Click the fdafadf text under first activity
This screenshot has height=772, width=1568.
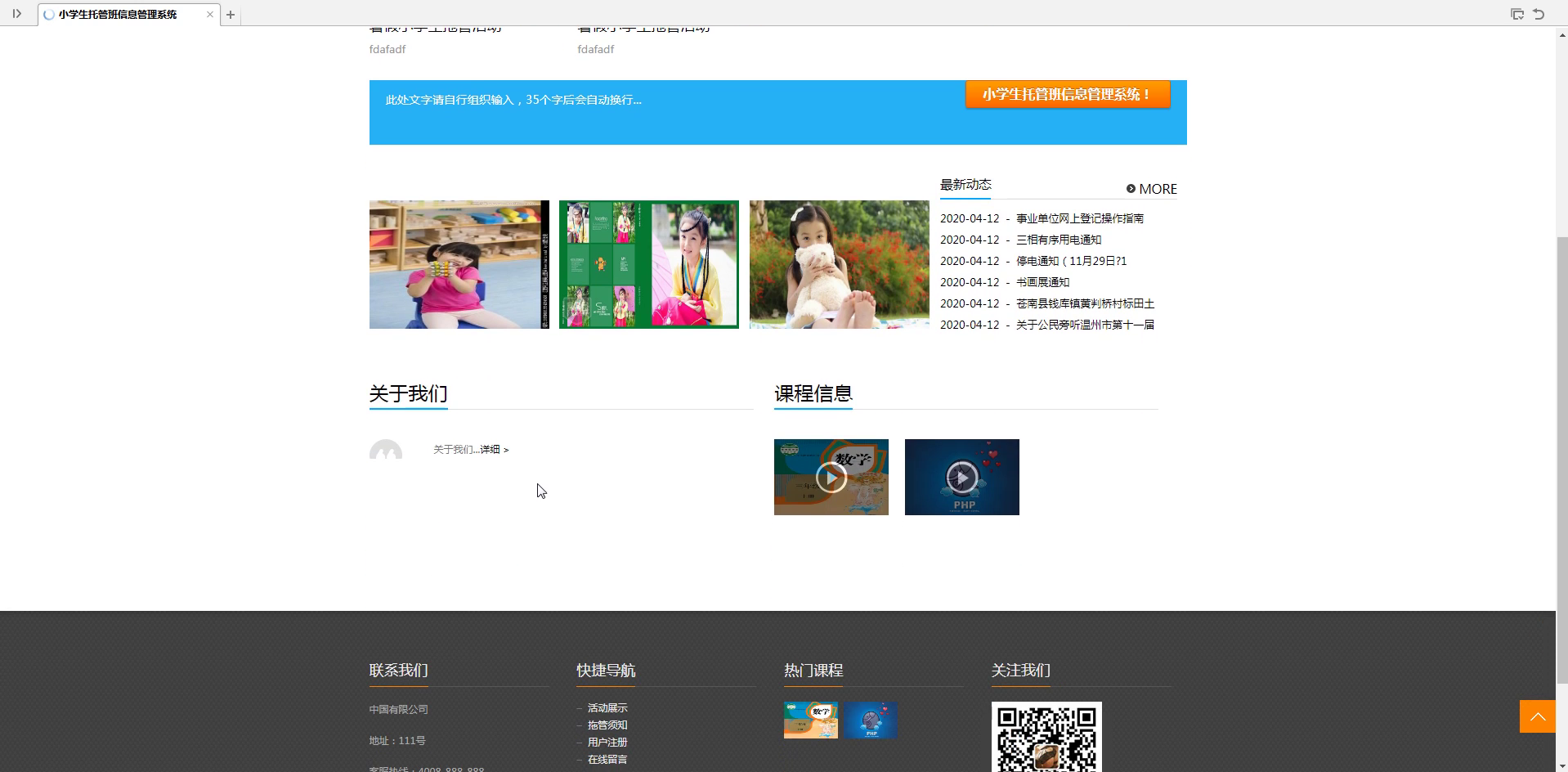pos(387,49)
